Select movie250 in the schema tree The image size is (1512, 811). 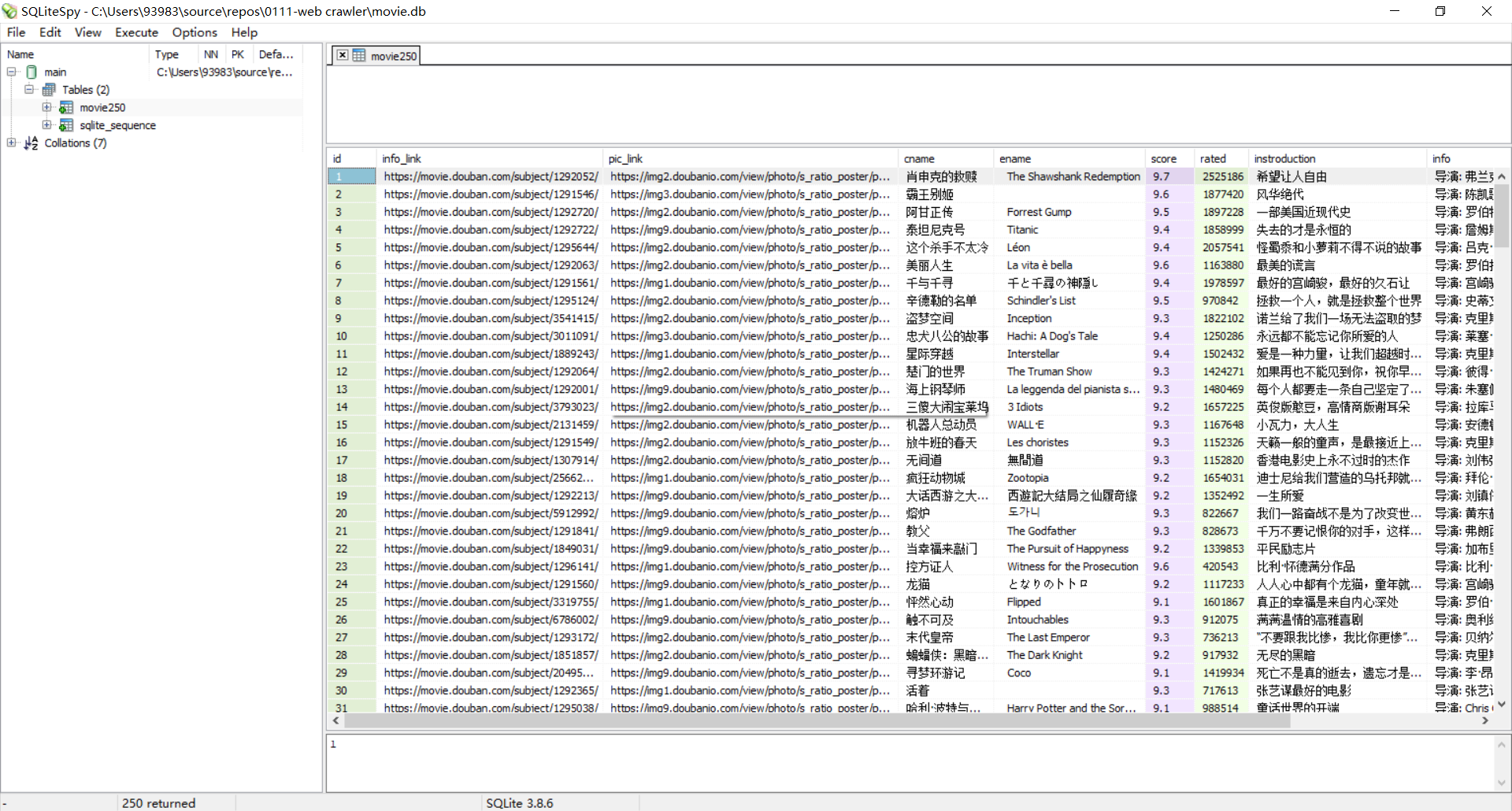click(x=102, y=108)
